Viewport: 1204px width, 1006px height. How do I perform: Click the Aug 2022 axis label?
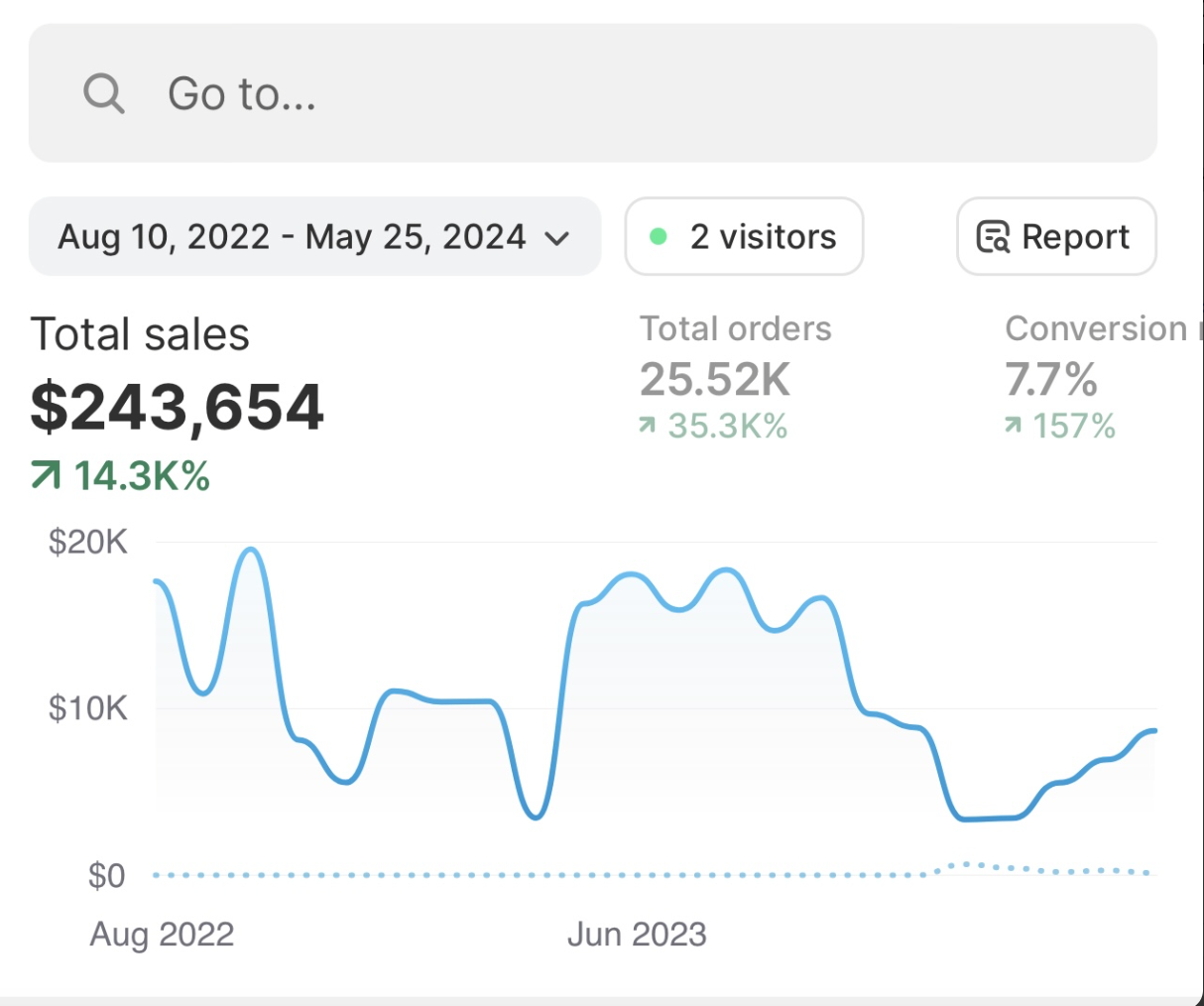tap(162, 934)
